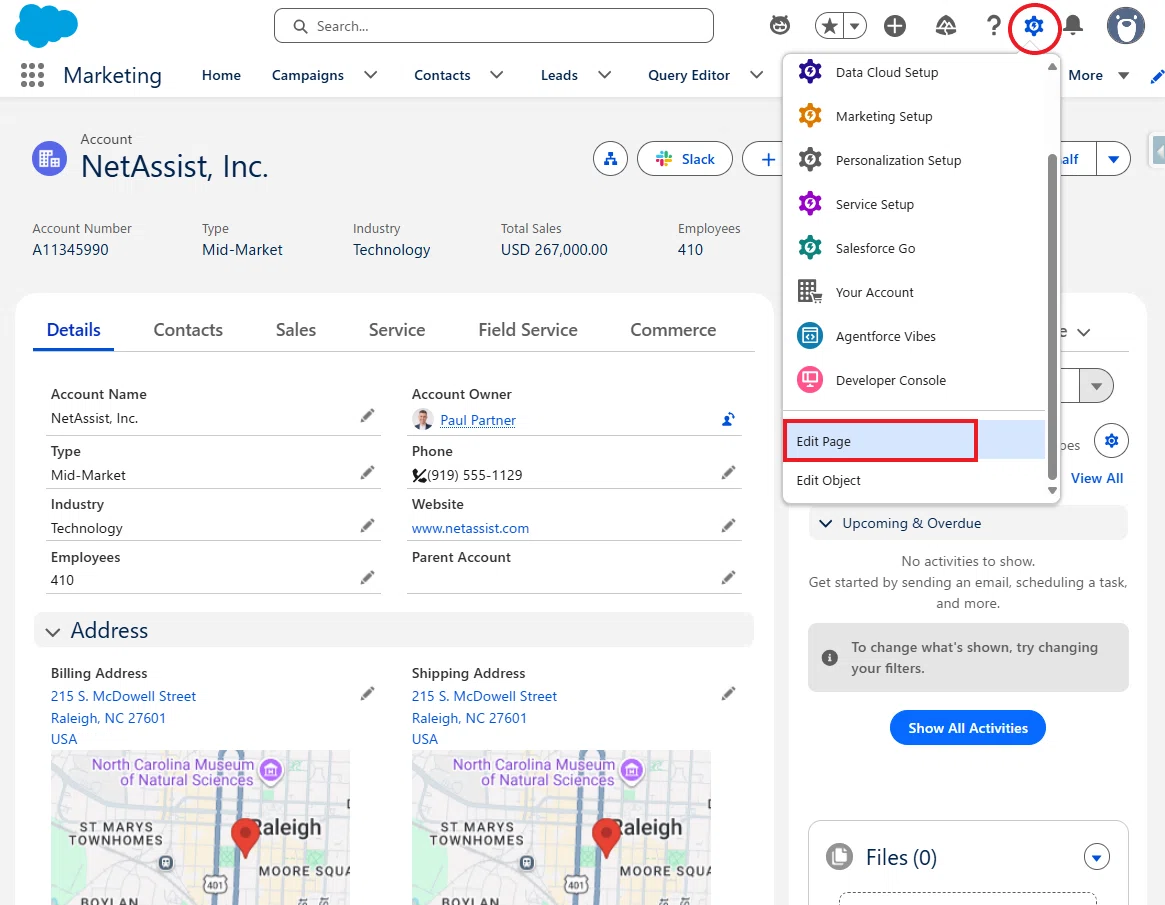Edit Parent Account pencil icon
Screen dimensions: 1165x905
pyautogui.click(x=728, y=577)
